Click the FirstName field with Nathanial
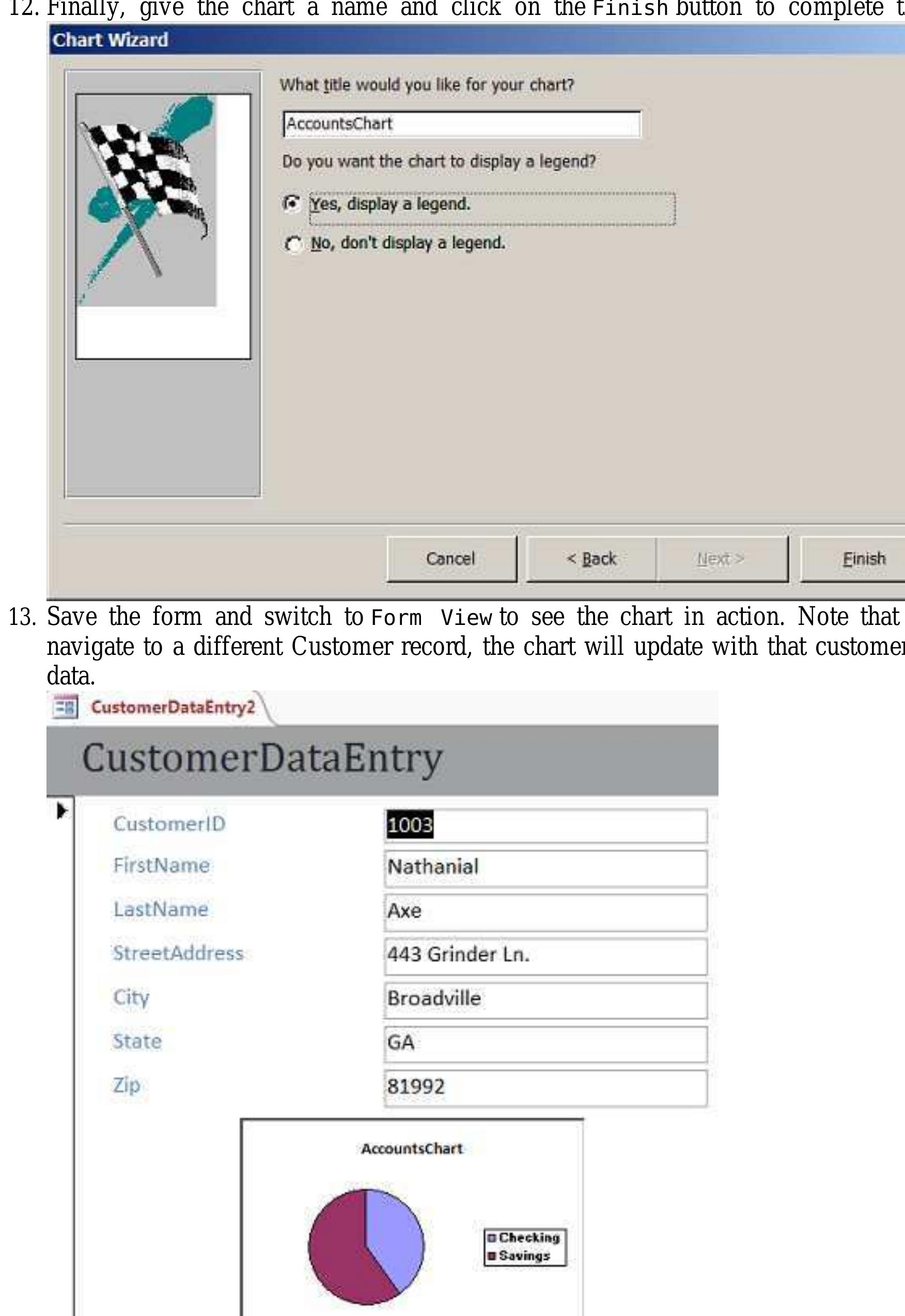Screen dimensions: 905x1316 545,868
